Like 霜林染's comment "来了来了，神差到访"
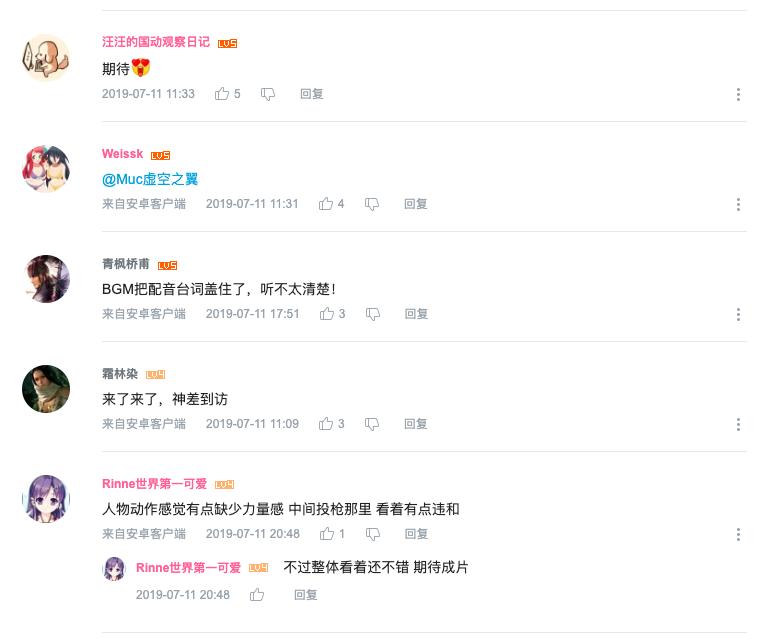This screenshot has height=639, width=760. pos(326,424)
